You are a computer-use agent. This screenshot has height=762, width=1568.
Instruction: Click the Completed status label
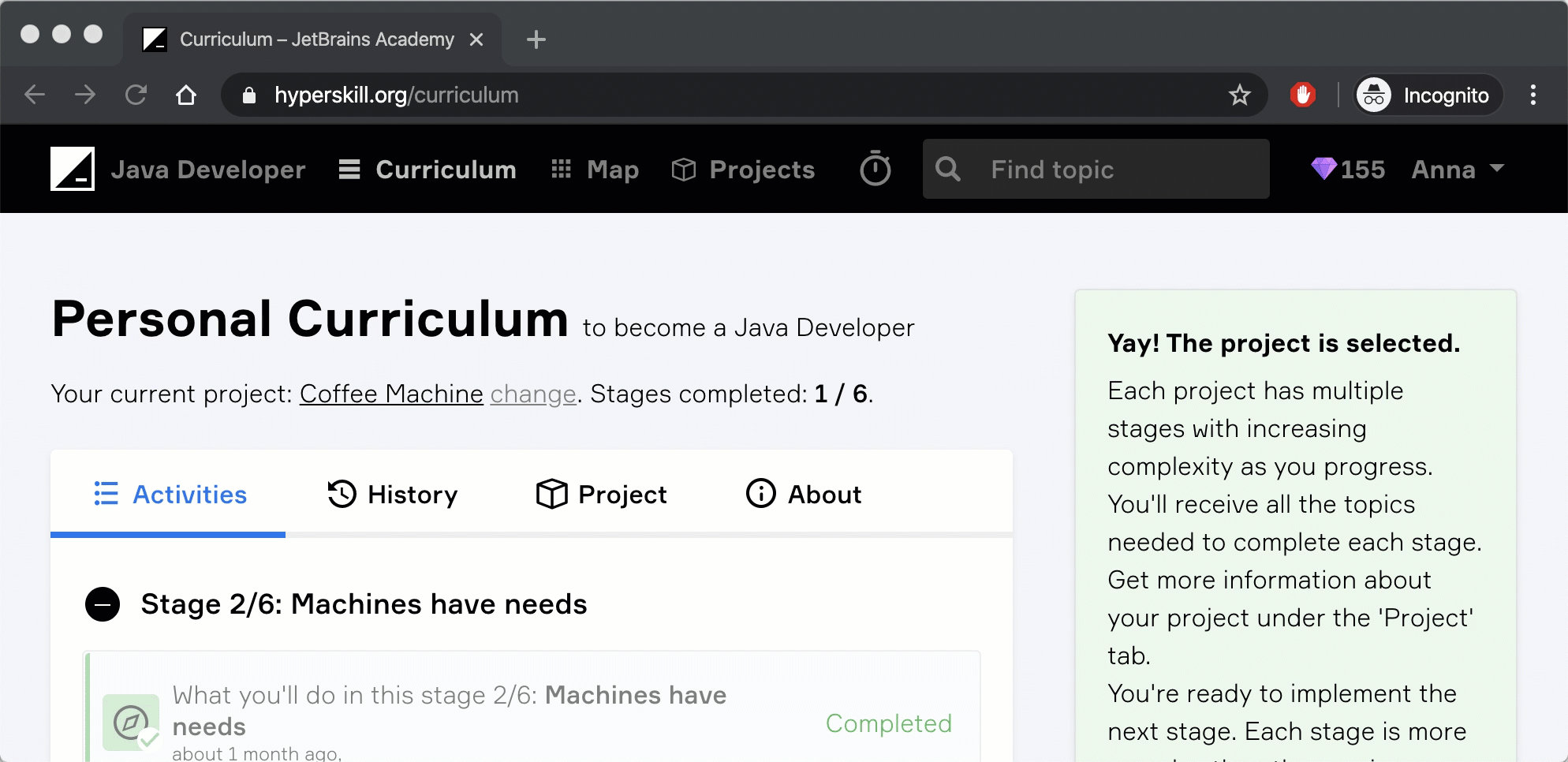pos(889,723)
